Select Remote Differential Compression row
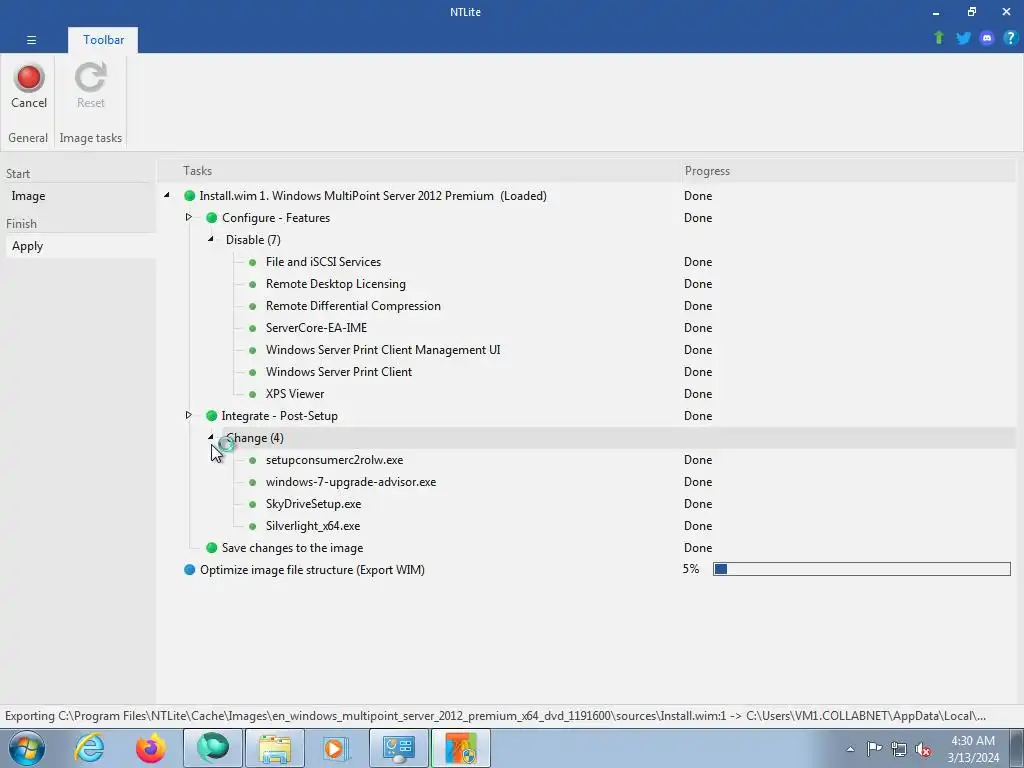 pos(353,306)
